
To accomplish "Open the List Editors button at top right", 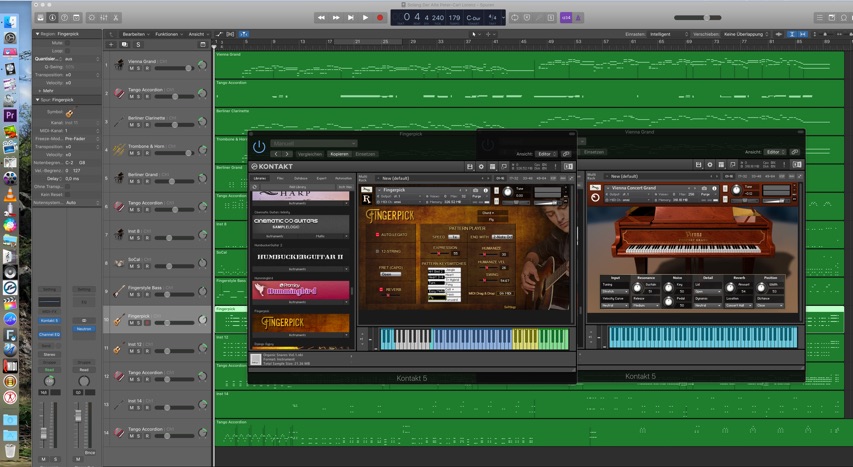I will click(x=819, y=17).
